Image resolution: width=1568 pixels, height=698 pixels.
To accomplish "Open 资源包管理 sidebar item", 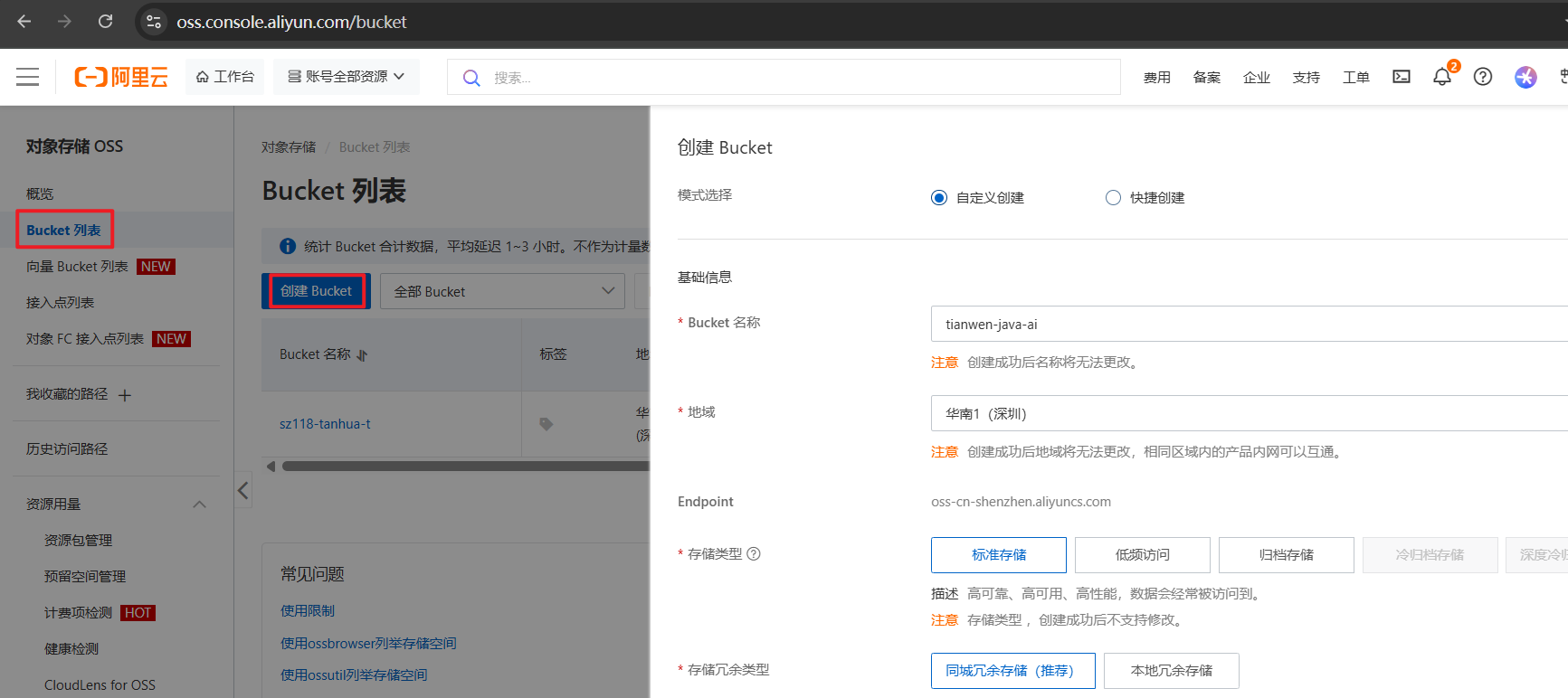I will click(x=78, y=540).
